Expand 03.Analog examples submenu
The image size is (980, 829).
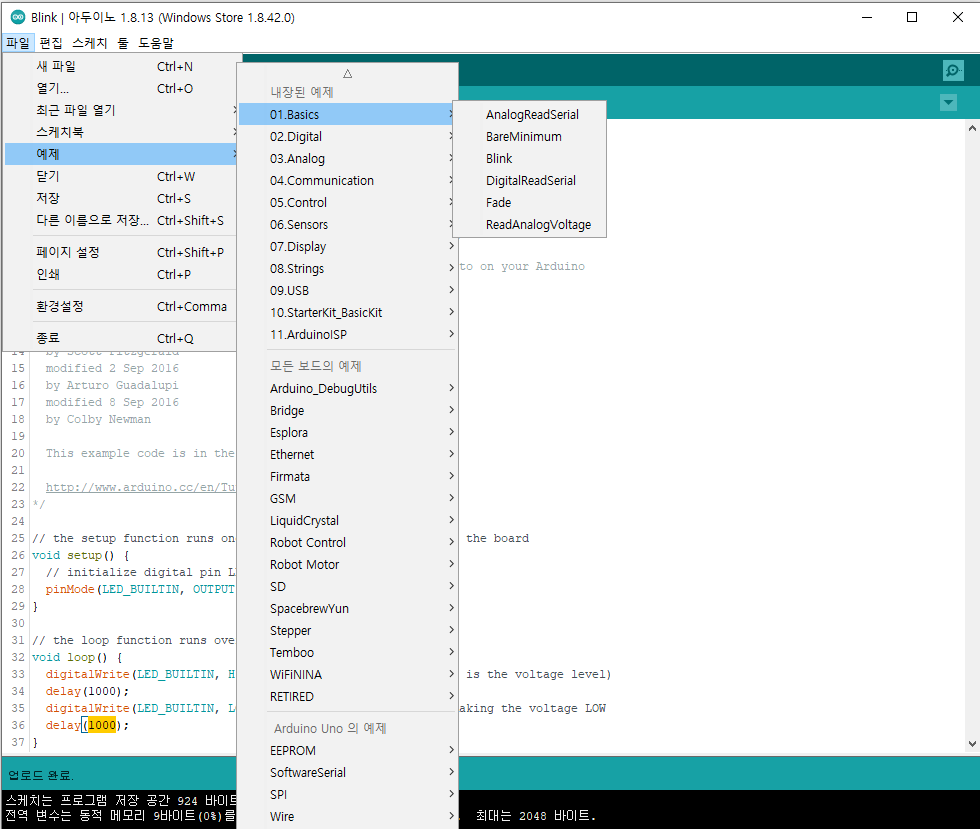(x=348, y=158)
